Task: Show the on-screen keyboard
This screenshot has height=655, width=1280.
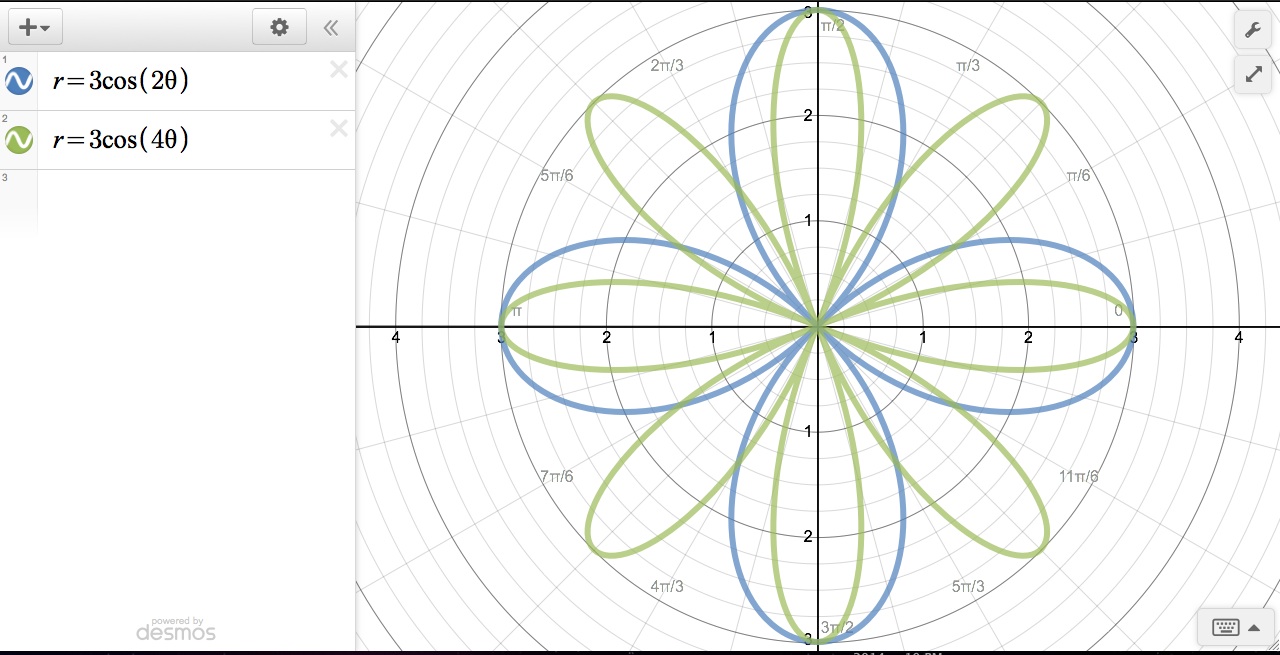Action: [x=1238, y=628]
